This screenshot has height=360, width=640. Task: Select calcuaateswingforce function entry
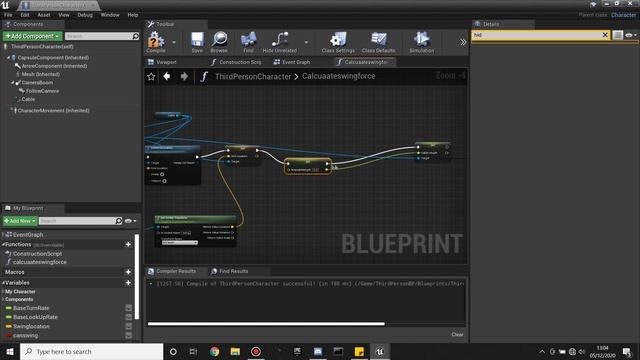click(x=40, y=262)
